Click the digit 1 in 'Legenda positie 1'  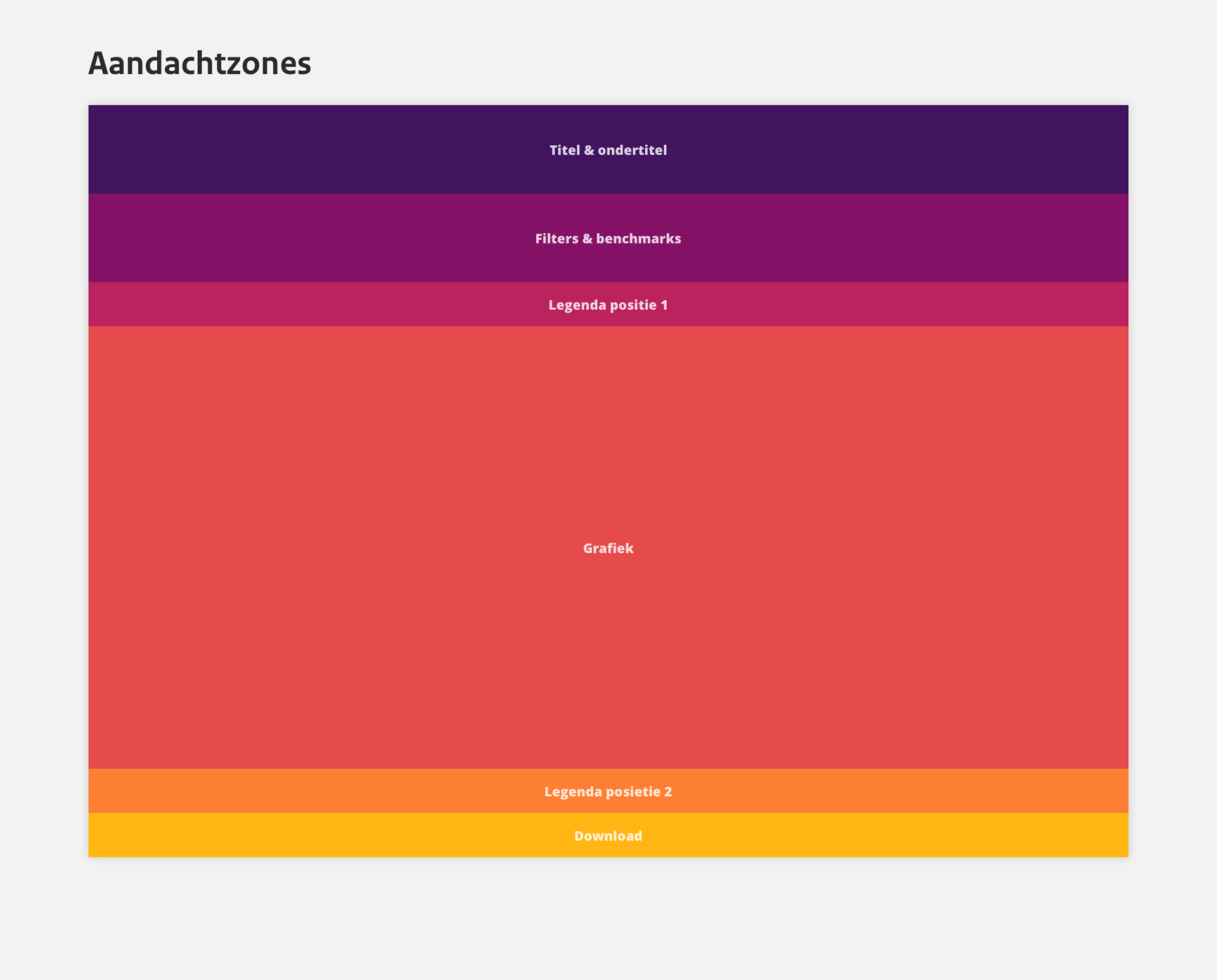pos(664,306)
